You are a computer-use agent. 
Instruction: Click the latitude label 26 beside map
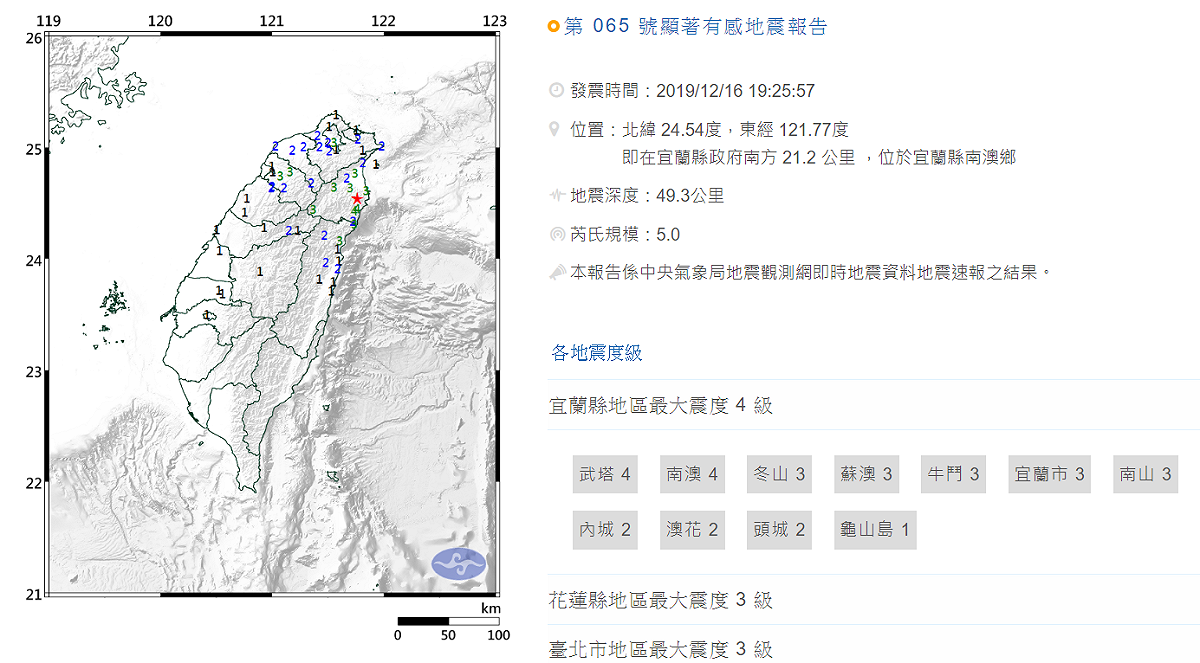click(x=33, y=38)
